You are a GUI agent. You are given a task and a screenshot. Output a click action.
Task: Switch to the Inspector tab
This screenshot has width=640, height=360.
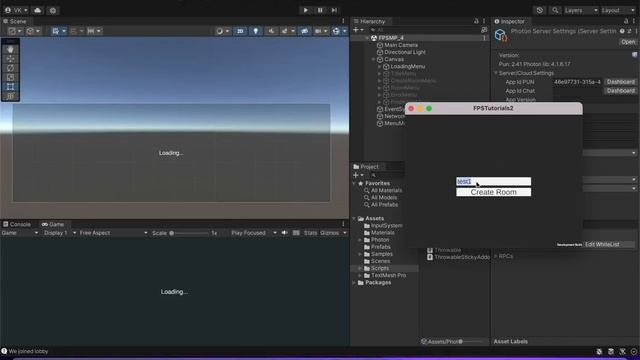click(x=509, y=21)
